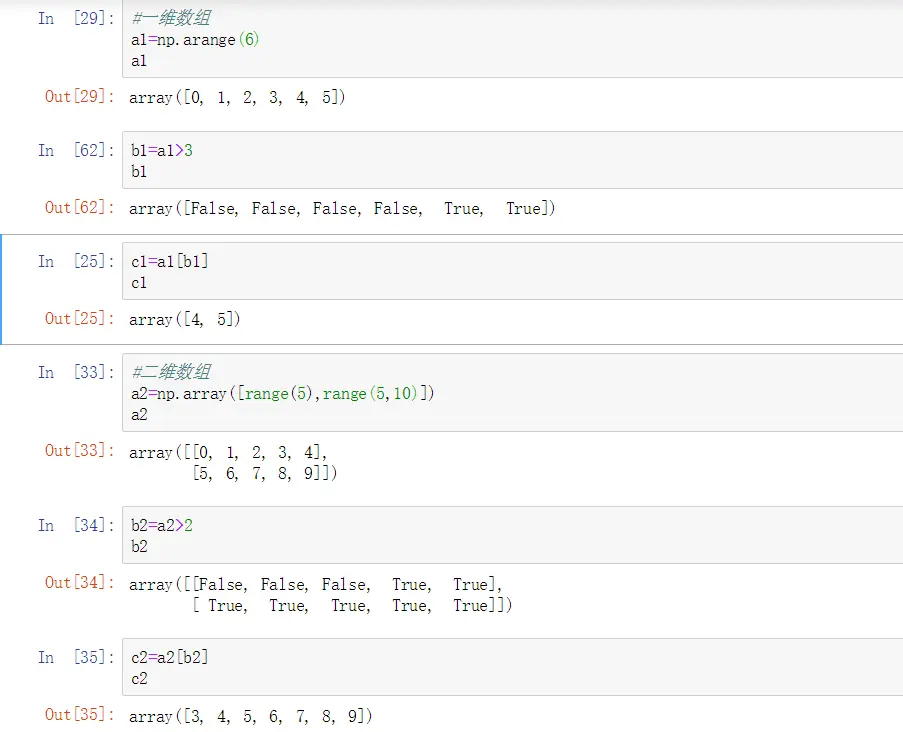Viewport: 903px width, 732px height.
Task: Click the a1=np.arange(6) code cell
Action: point(500,40)
